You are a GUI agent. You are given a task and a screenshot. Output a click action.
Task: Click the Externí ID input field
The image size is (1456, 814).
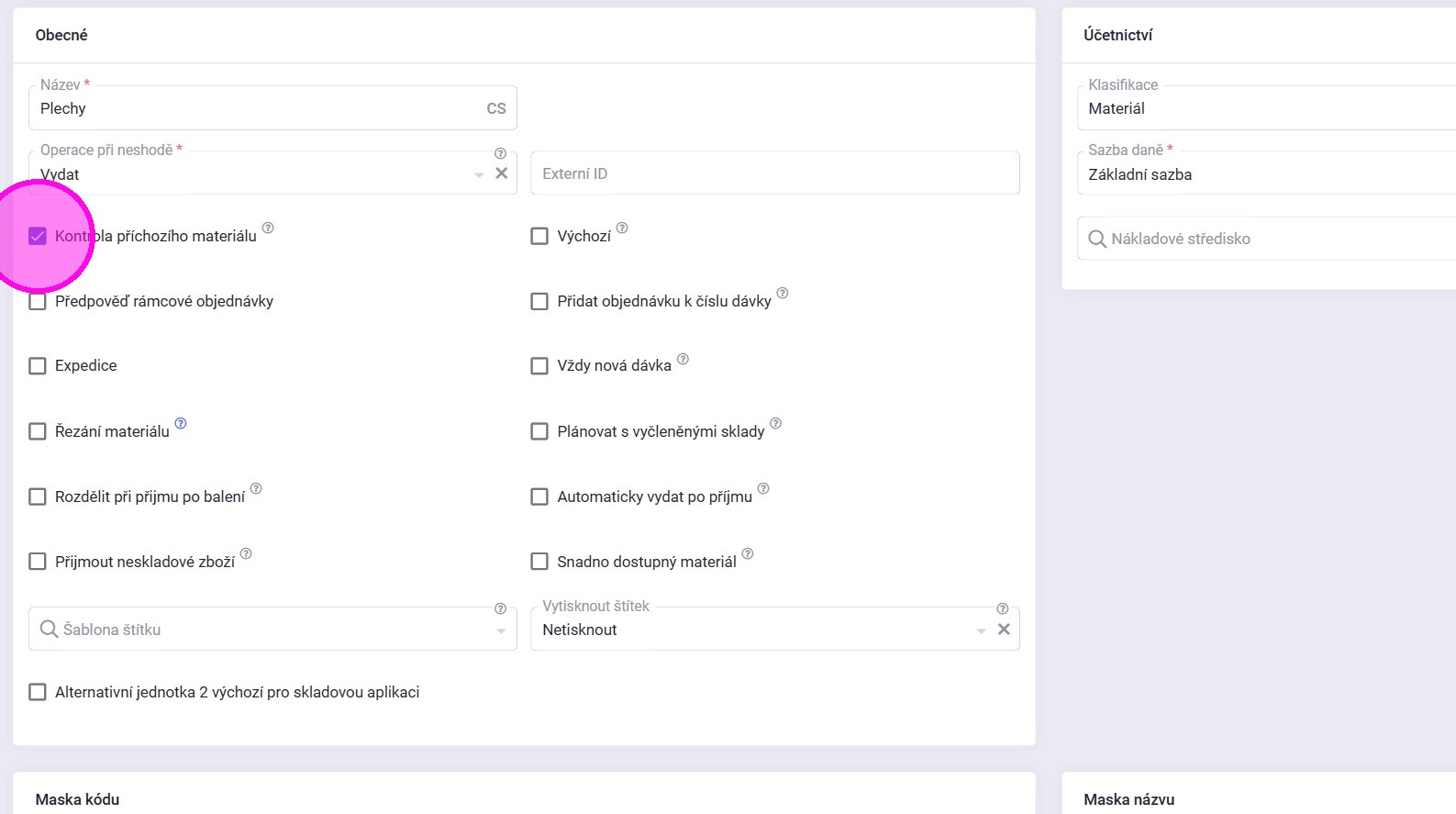click(774, 173)
